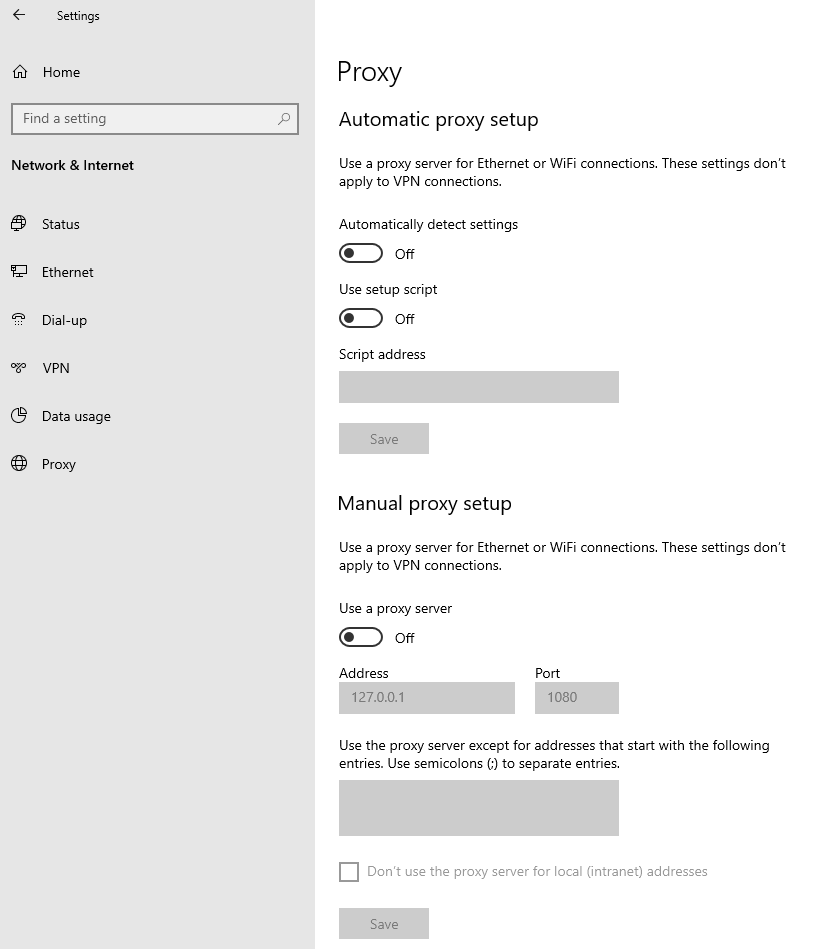Open the Home icon in sidebar
The width and height of the screenshot is (813, 949).
[20, 72]
